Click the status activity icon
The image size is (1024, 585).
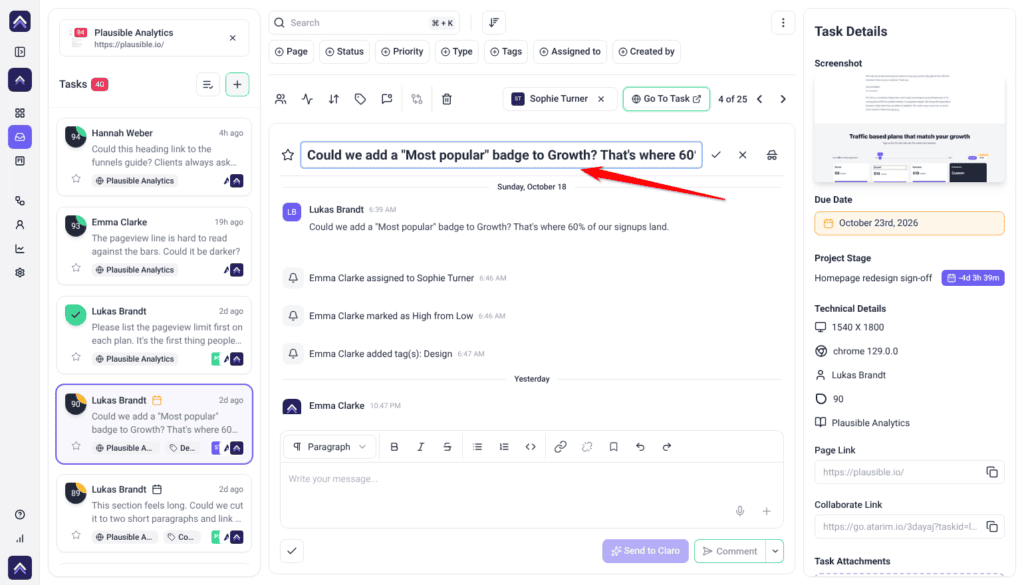coord(307,99)
